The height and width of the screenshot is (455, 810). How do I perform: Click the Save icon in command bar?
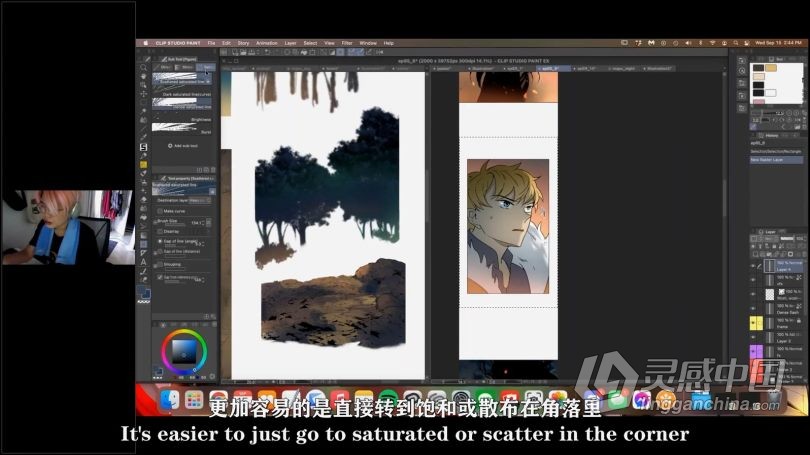(251, 52)
